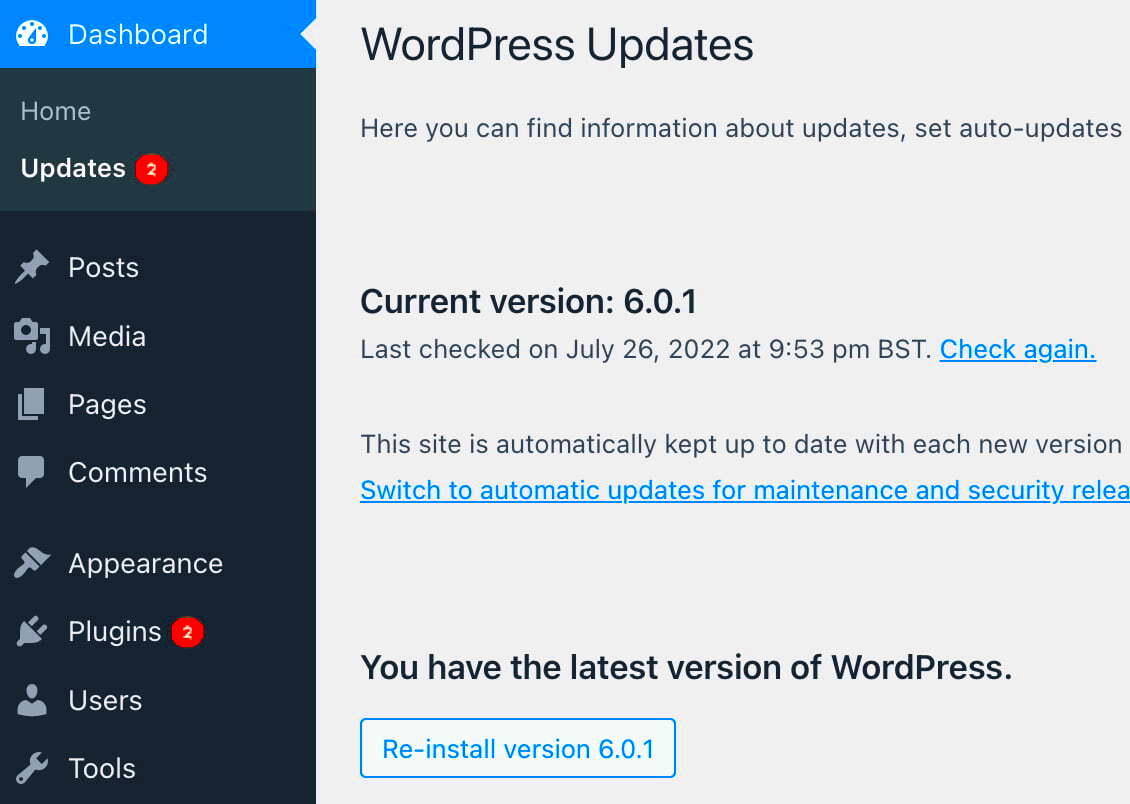Viewport: 1130px width, 804px height.
Task: Click Re-install version 6.0.1 button
Action: pyautogui.click(x=517, y=748)
